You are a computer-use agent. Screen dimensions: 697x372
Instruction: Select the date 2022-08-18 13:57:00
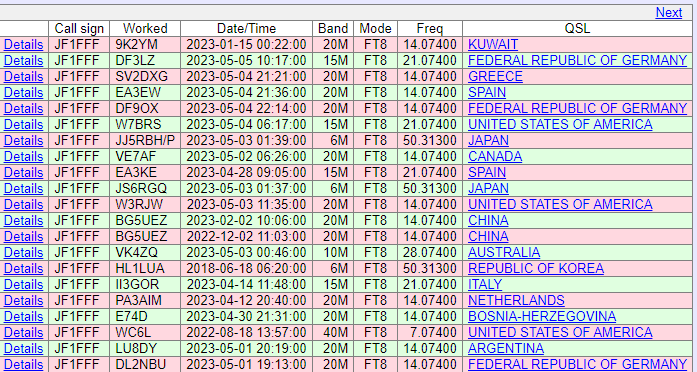click(246, 332)
